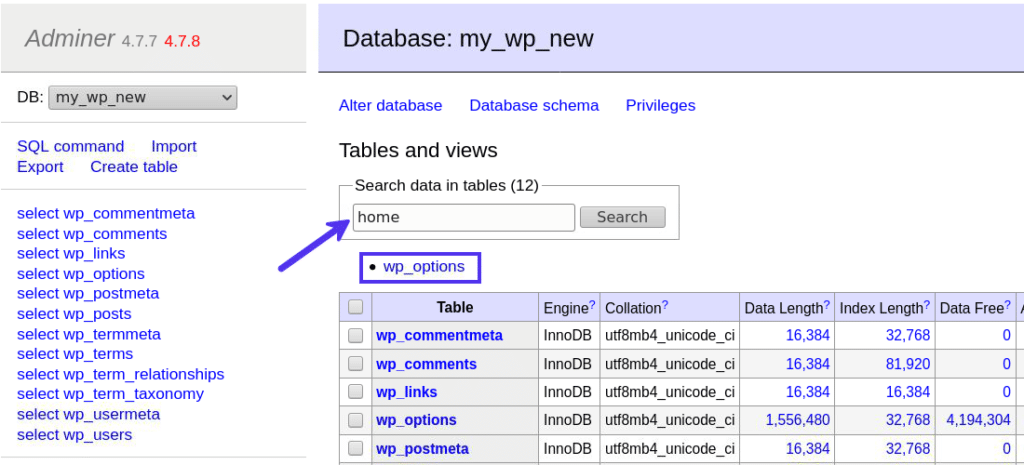The image size is (1024, 465).
Task: Click the Search button
Action: click(x=622, y=217)
